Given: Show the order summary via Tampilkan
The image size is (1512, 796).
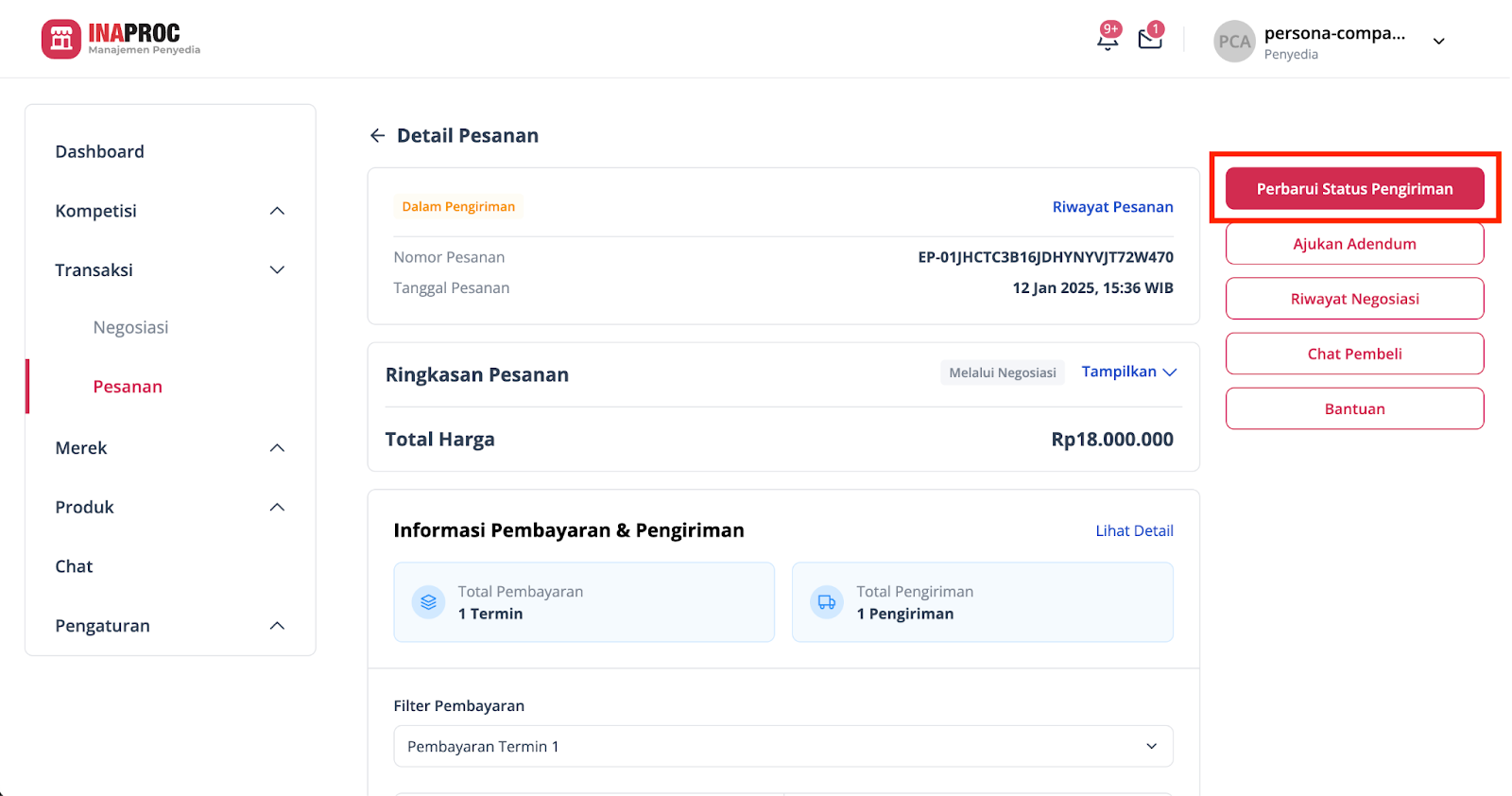Looking at the screenshot, I should [x=1128, y=372].
